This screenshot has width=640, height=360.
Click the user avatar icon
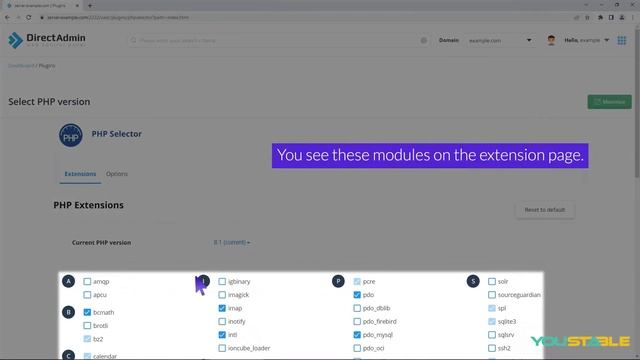point(551,40)
